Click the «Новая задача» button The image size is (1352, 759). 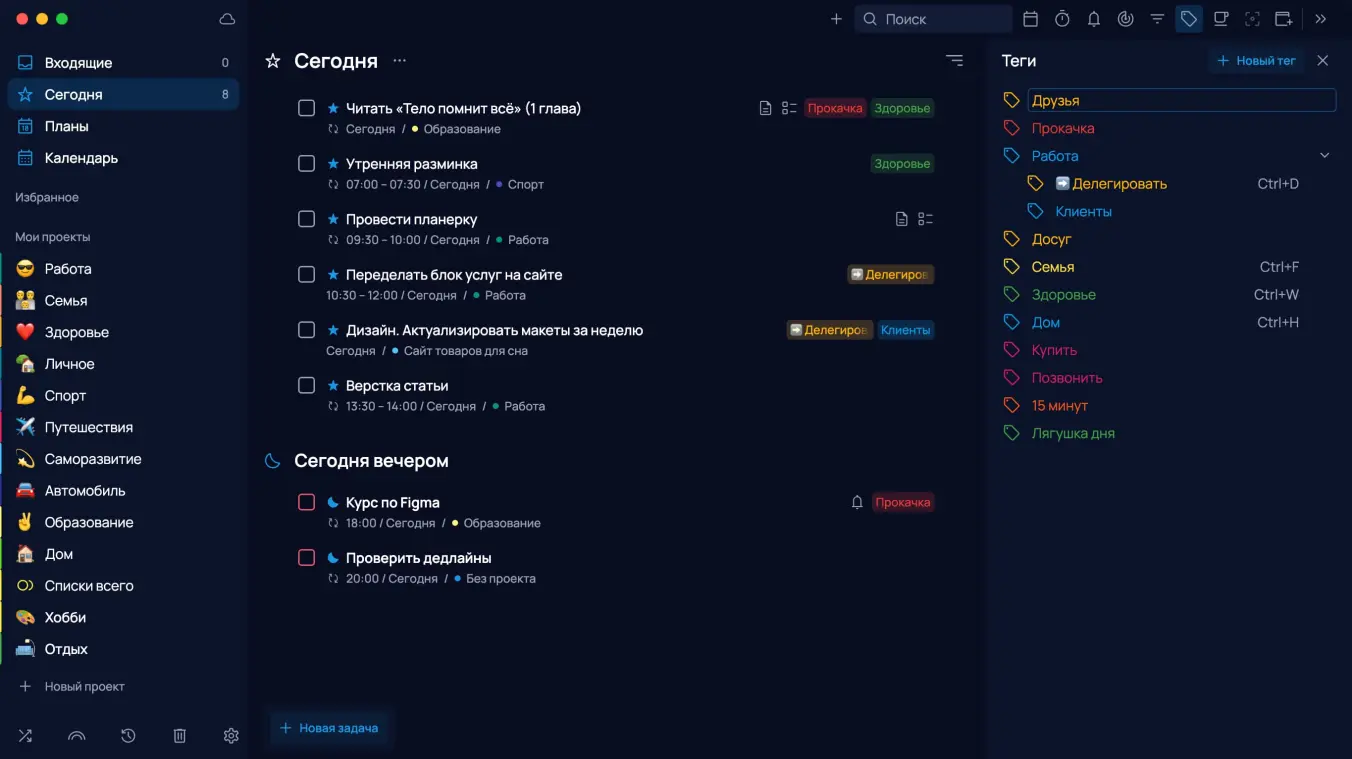click(x=329, y=728)
